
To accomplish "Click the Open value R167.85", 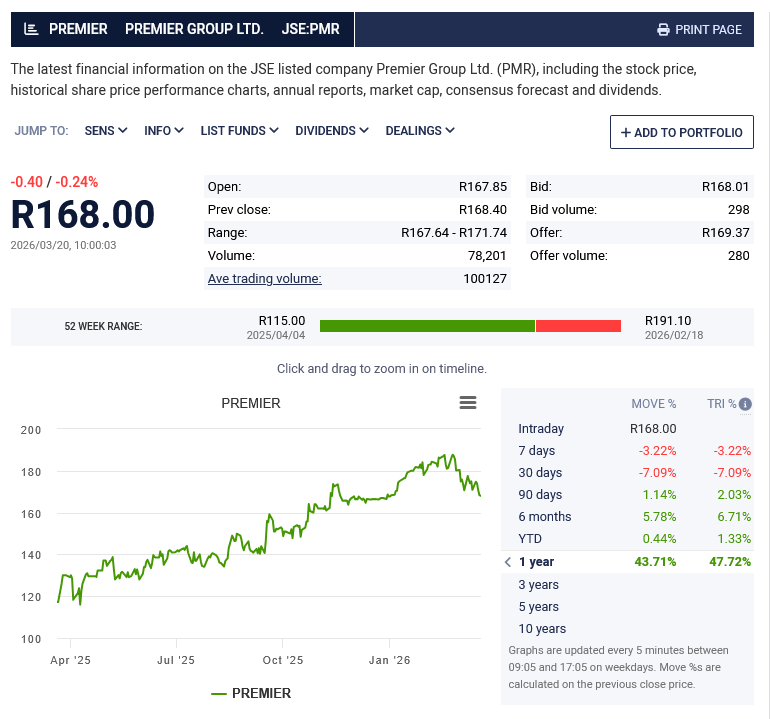I will tap(483, 187).
